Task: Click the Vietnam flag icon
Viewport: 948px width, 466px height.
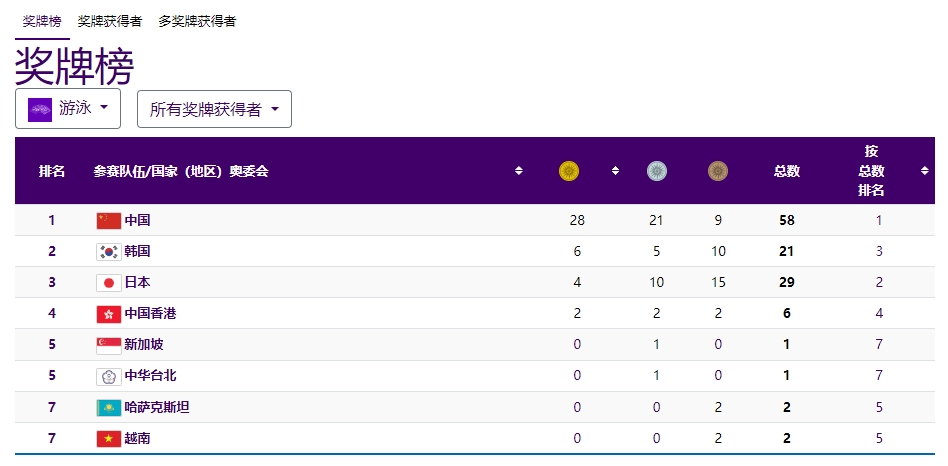Action: click(x=108, y=438)
